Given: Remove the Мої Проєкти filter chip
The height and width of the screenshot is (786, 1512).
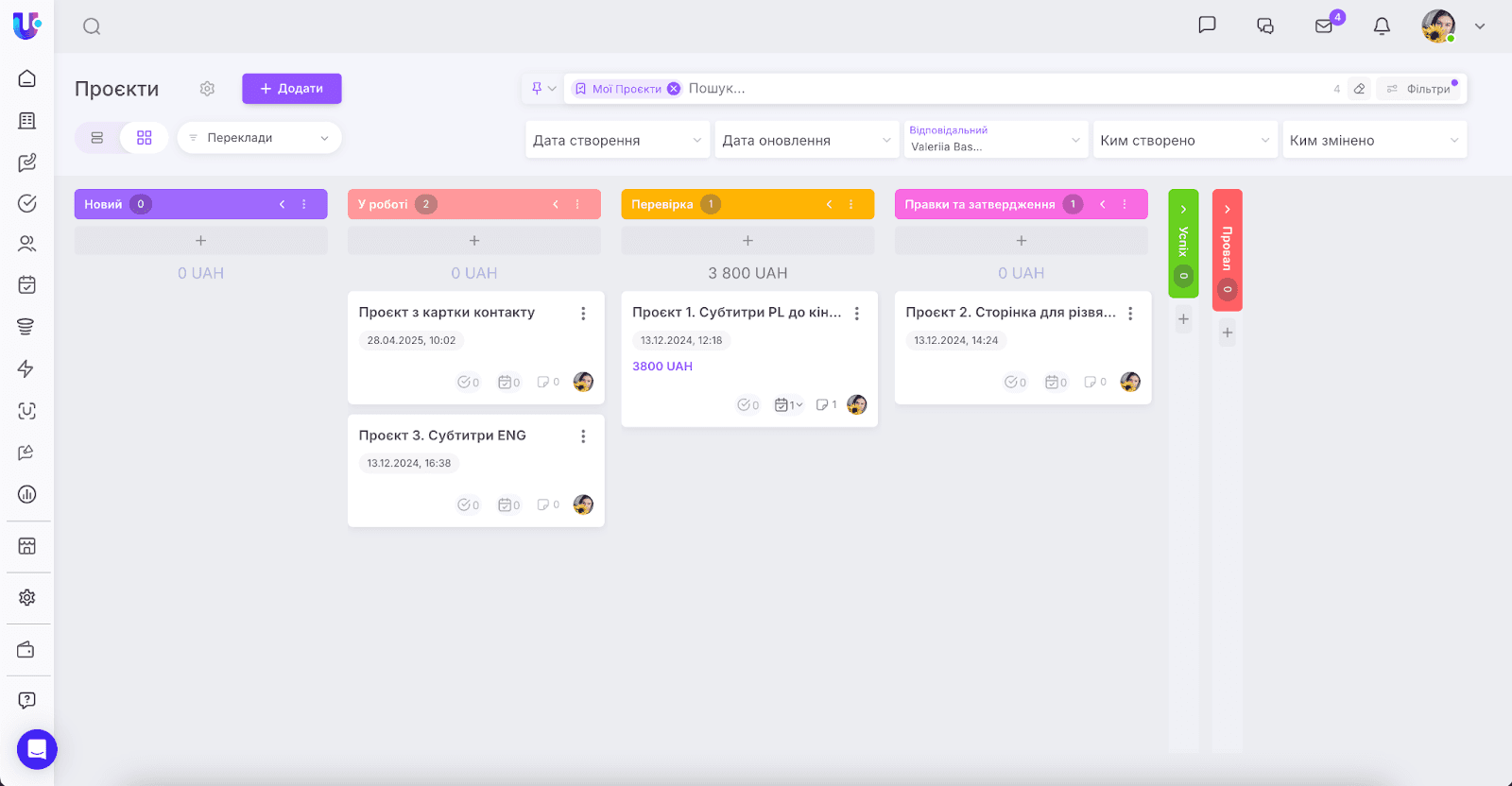Looking at the screenshot, I should (x=674, y=89).
